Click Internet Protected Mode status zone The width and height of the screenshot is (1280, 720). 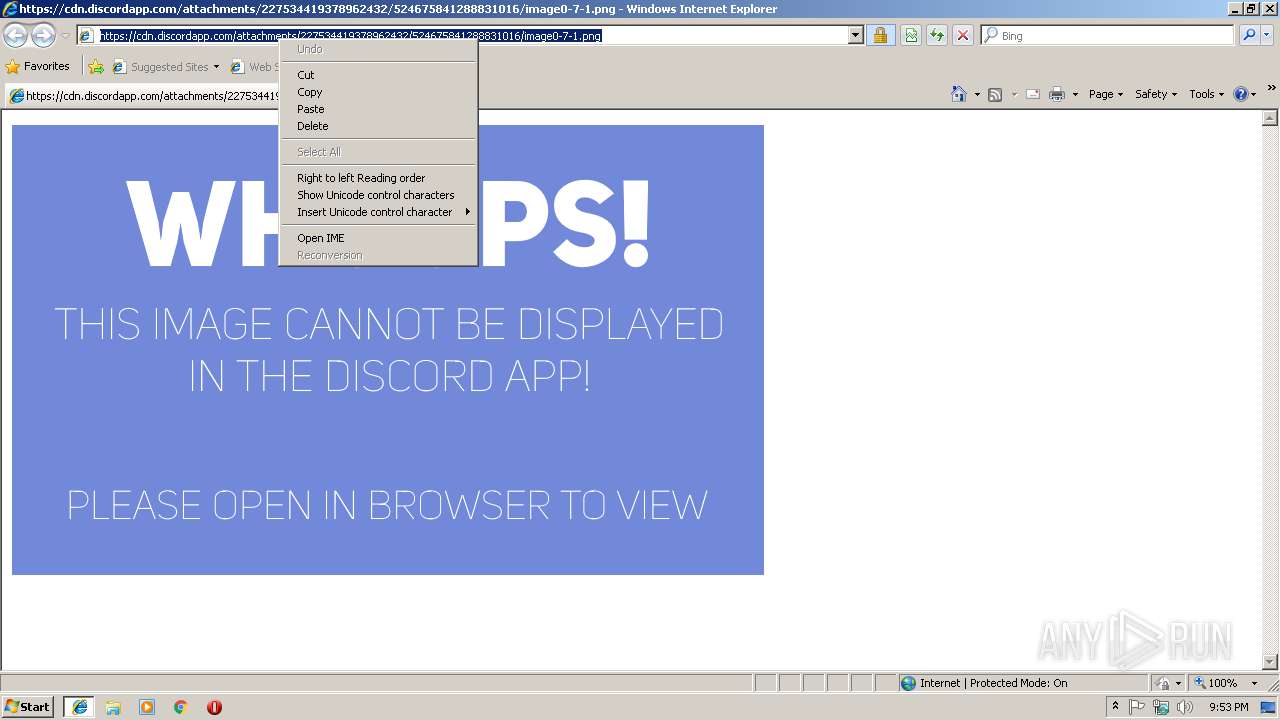tap(1022, 683)
